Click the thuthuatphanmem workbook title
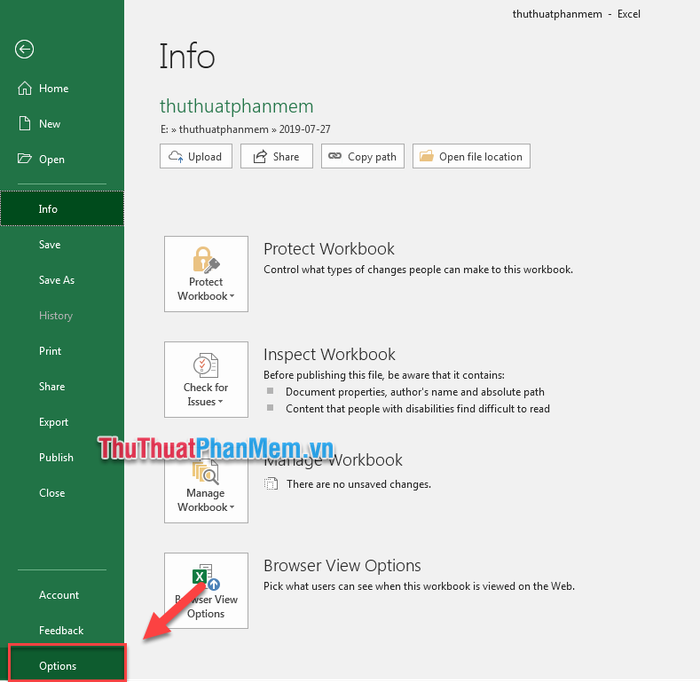This screenshot has width=700, height=682. pos(237,106)
